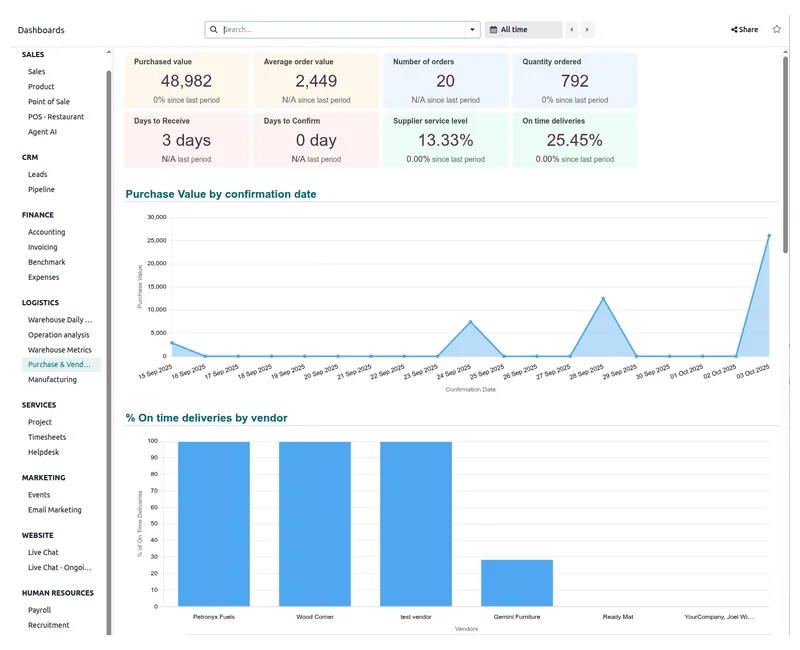Click the HUMAN RESOURCES section header
The height and width of the screenshot is (650, 800).
[58, 593]
